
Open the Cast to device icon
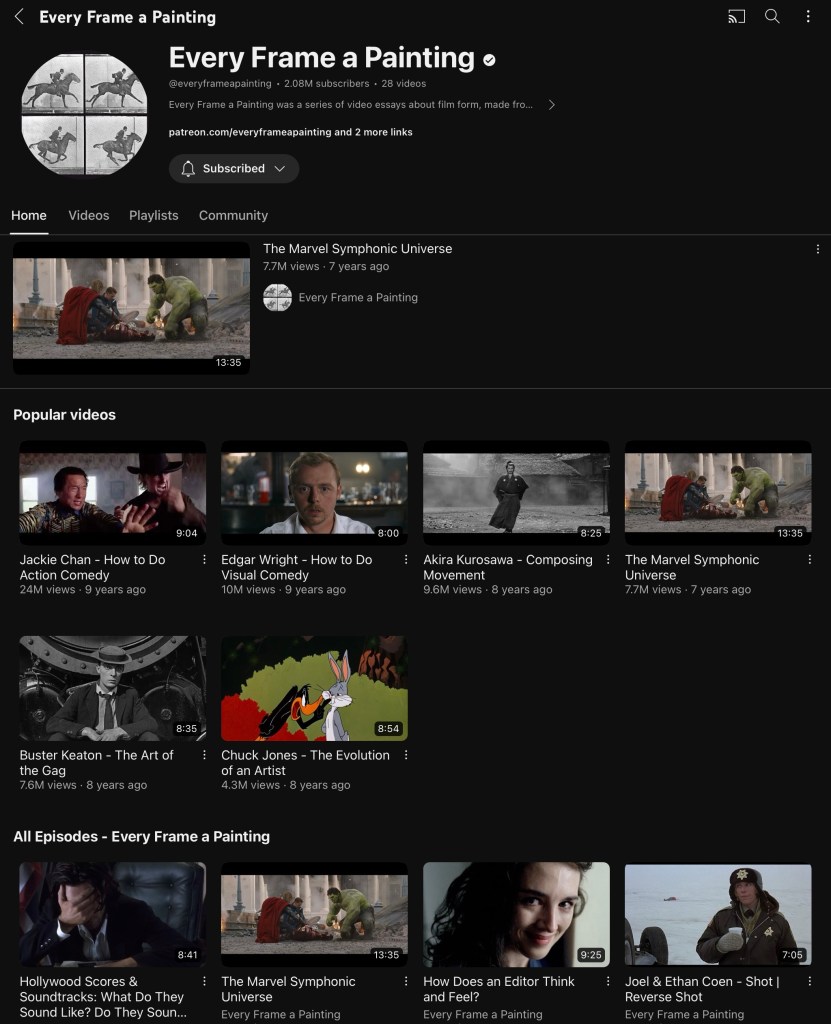(737, 17)
